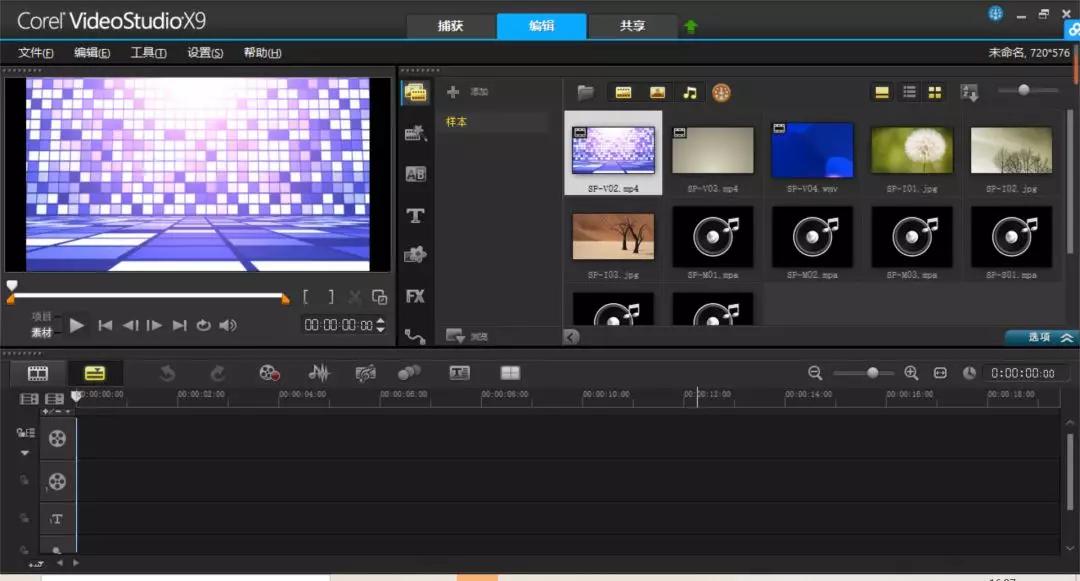Open the 文件 (File) menu
The width and height of the screenshot is (1080, 581).
pos(35,53)
